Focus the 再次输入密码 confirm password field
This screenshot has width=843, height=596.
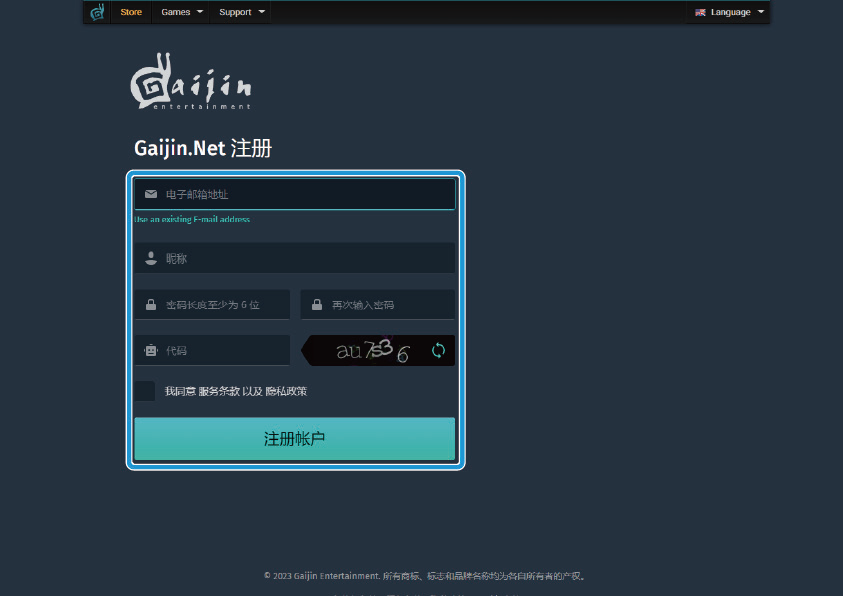377,305
